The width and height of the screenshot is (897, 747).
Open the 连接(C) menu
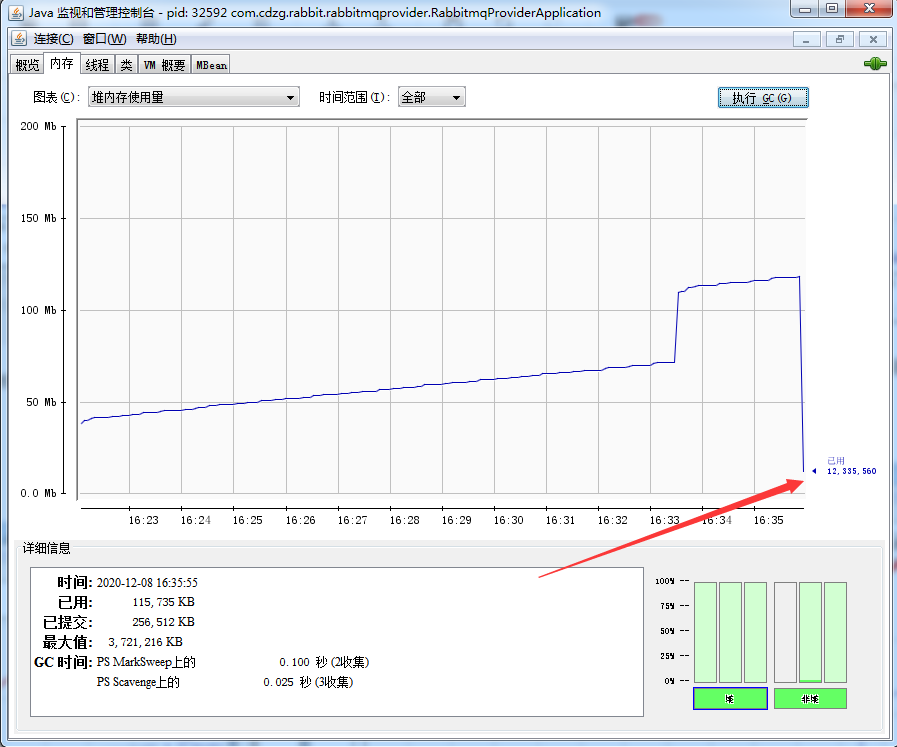pos(54,39)
